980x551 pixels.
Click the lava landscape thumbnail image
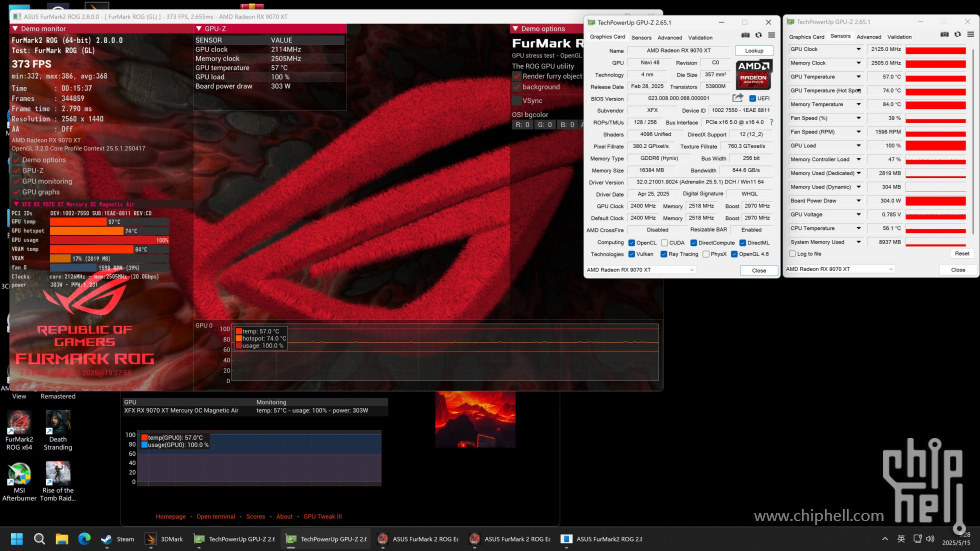coord(475,419)
